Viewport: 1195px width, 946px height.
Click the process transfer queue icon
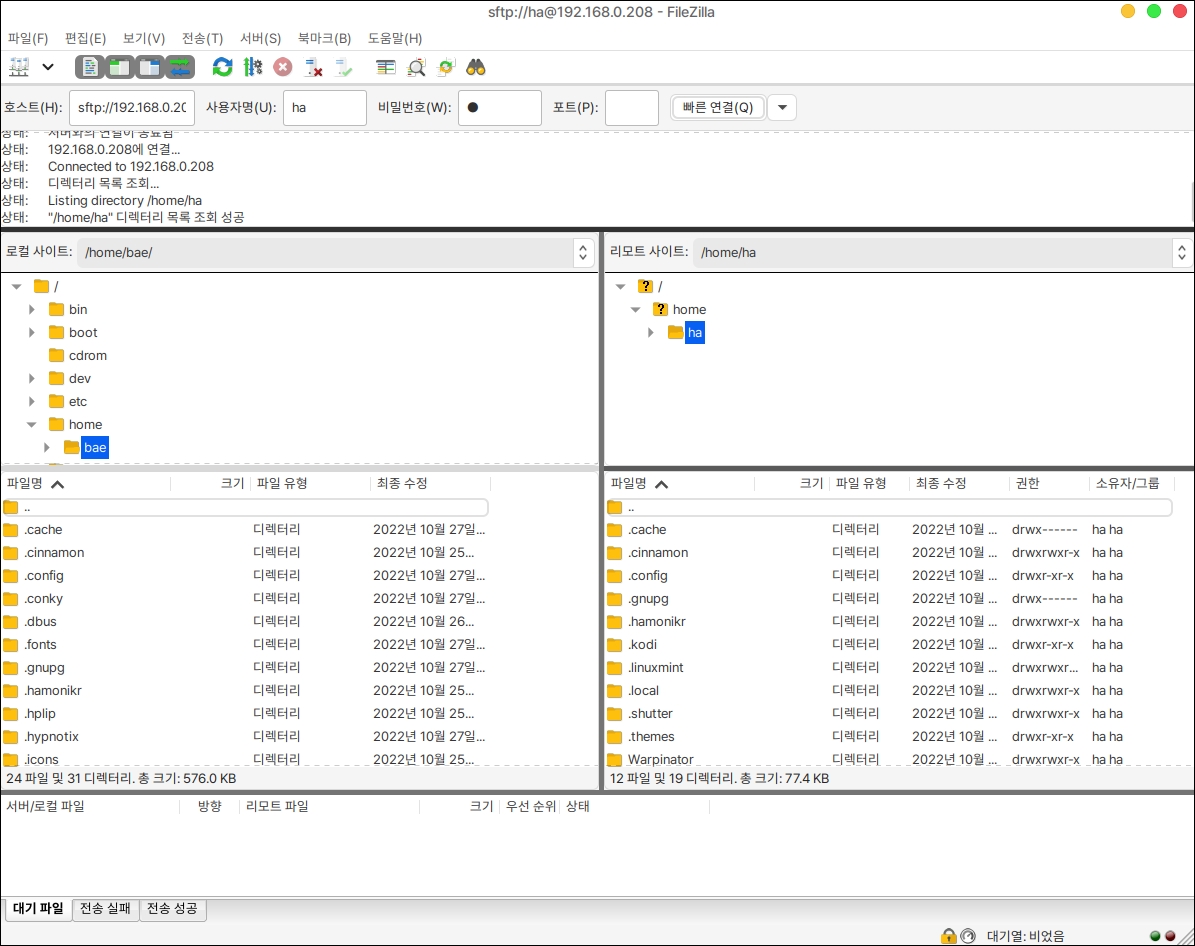[x=253, y=67]
